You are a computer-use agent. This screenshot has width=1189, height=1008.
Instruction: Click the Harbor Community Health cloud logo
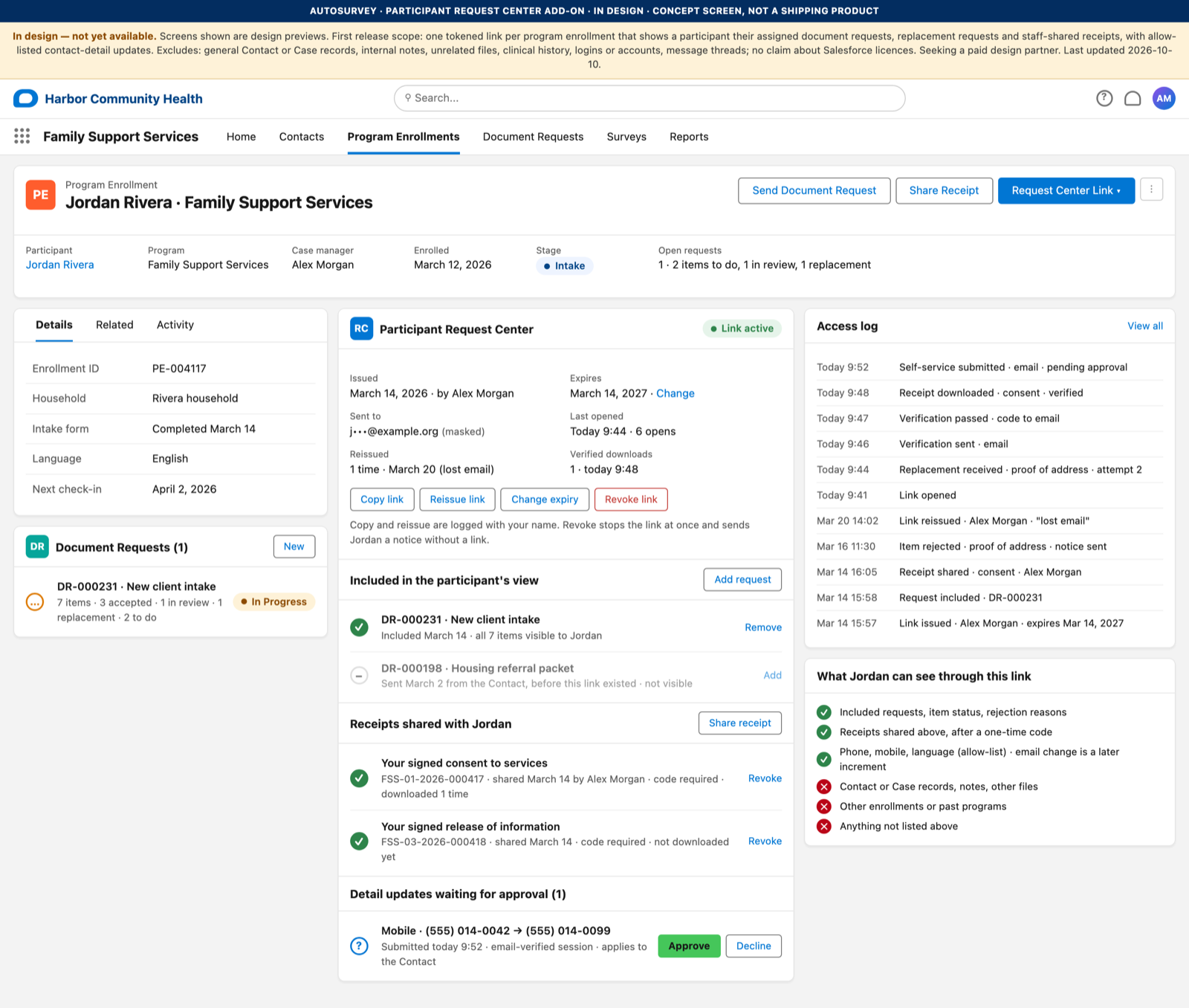point(25,98)
